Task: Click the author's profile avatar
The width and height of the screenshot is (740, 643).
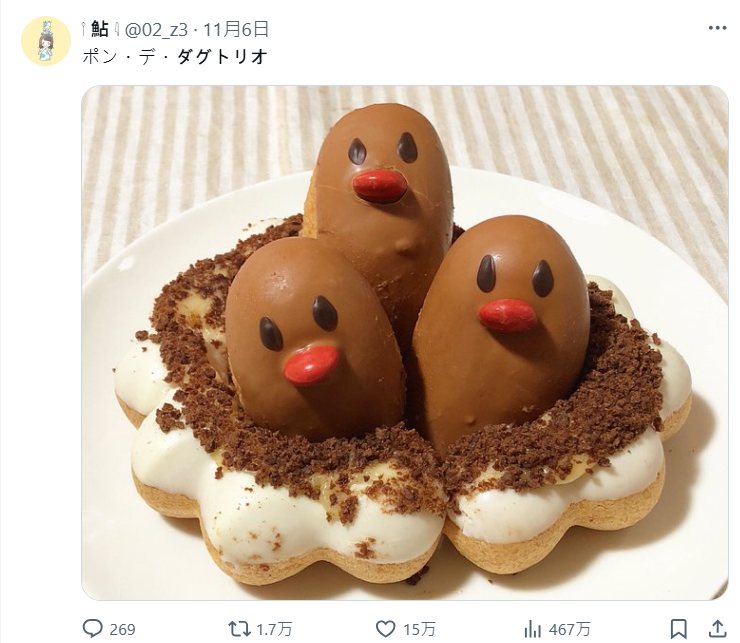Action: tap(46, 41)
